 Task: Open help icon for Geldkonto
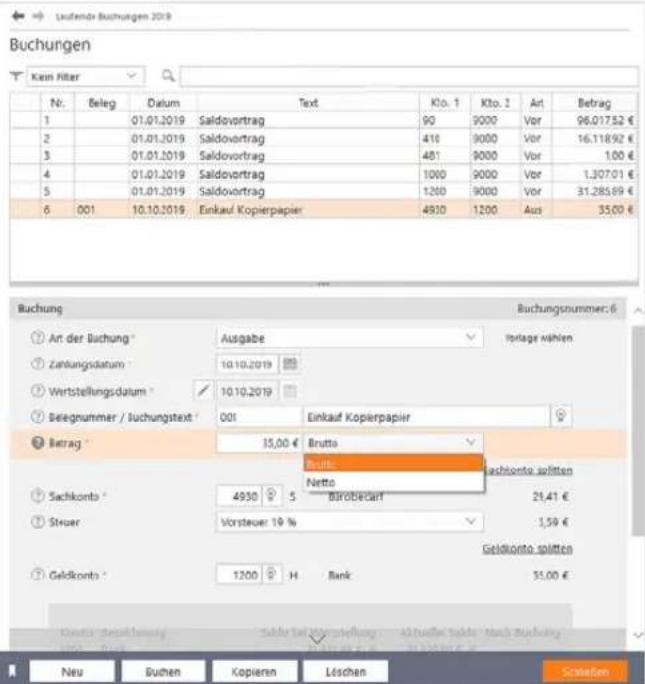click(38, 575)
